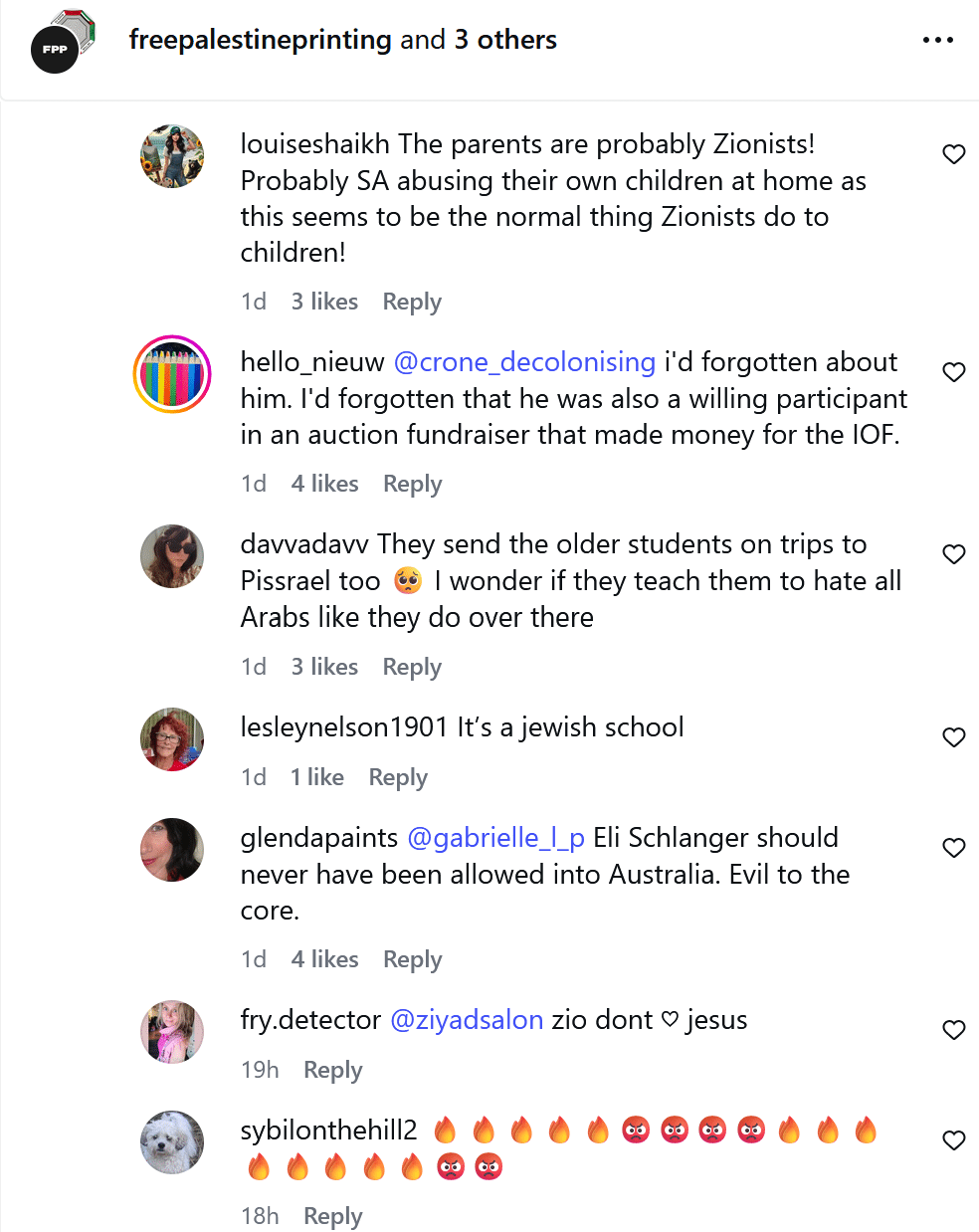This screenshot has height=1232, width=979.
Task: Open the FPP profile picture
Action: (x=61, y=42)
